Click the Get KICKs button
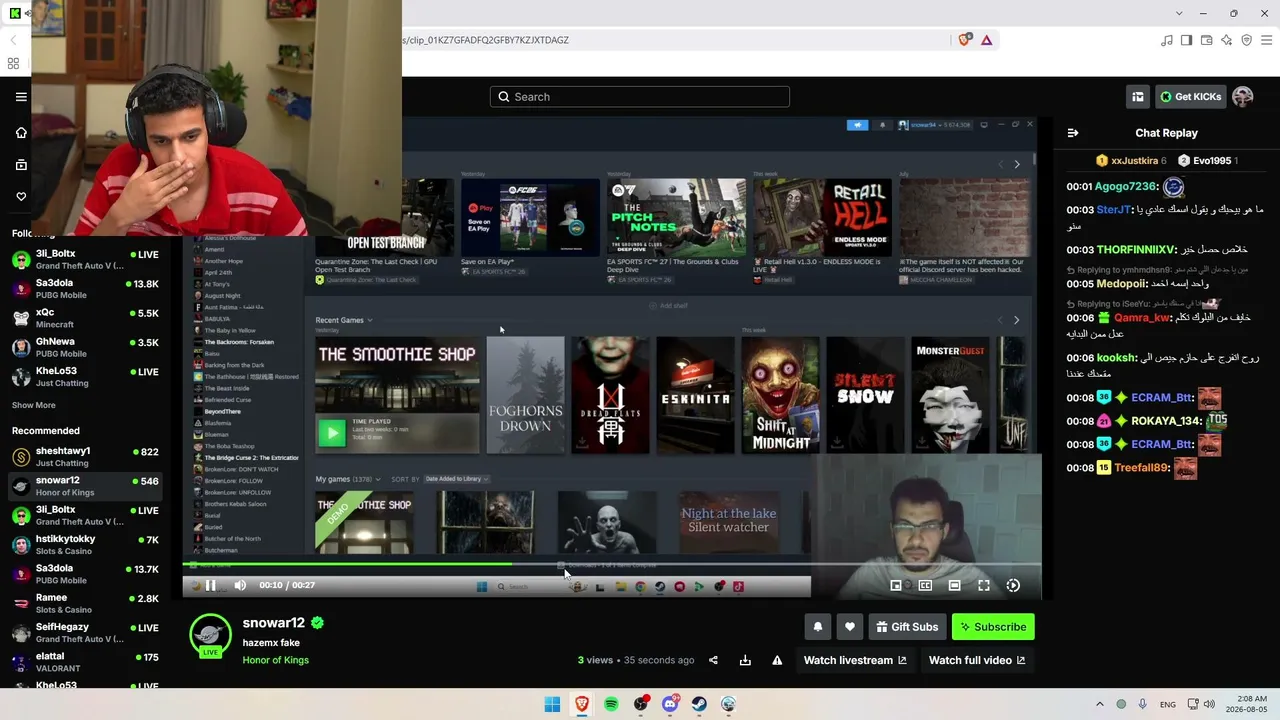This screenshot has width=1280, height=720. (1191, 97)
